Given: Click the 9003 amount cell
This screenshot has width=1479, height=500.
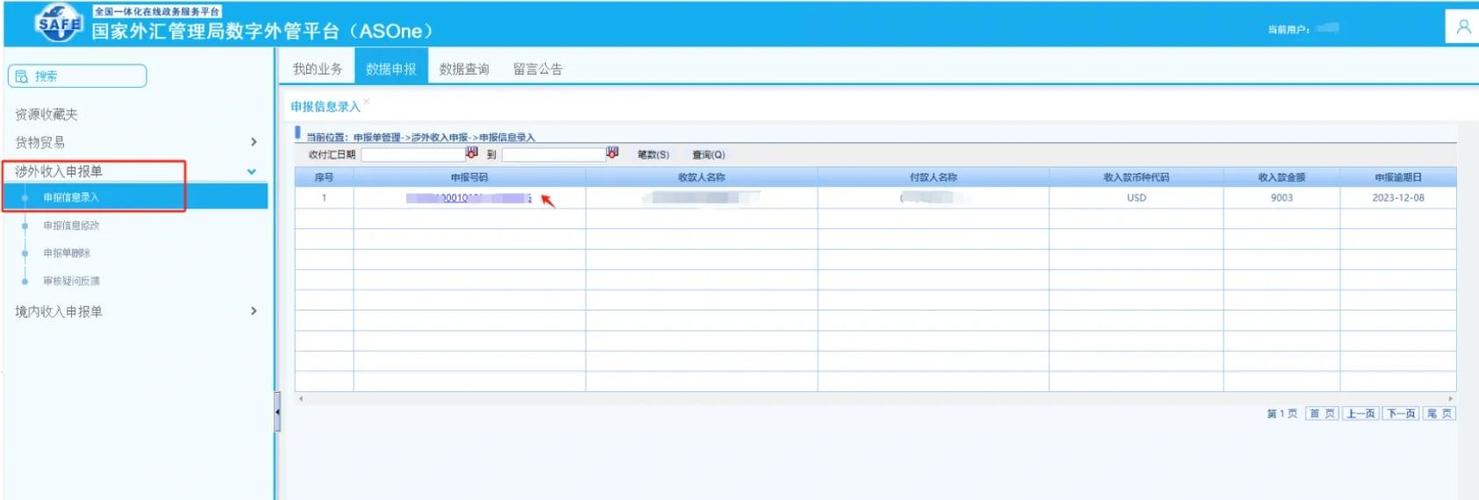Looking at the screenshot, I should pos(1282,198).
